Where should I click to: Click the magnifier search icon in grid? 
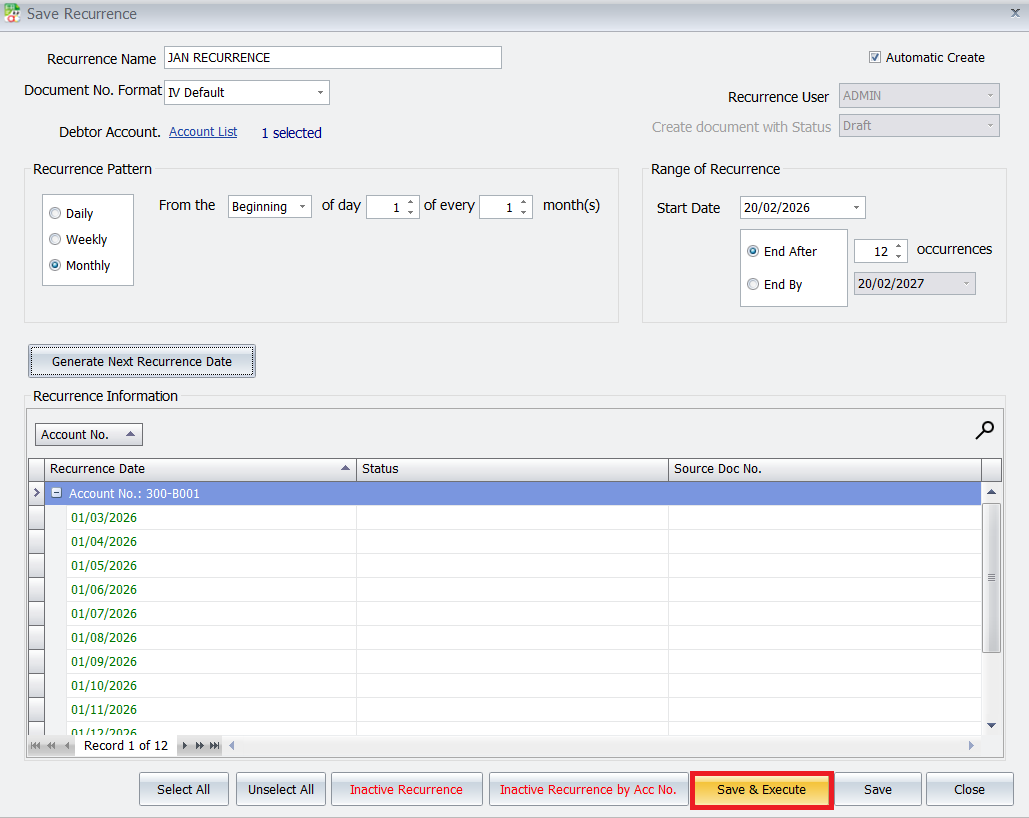click(985, 431)
